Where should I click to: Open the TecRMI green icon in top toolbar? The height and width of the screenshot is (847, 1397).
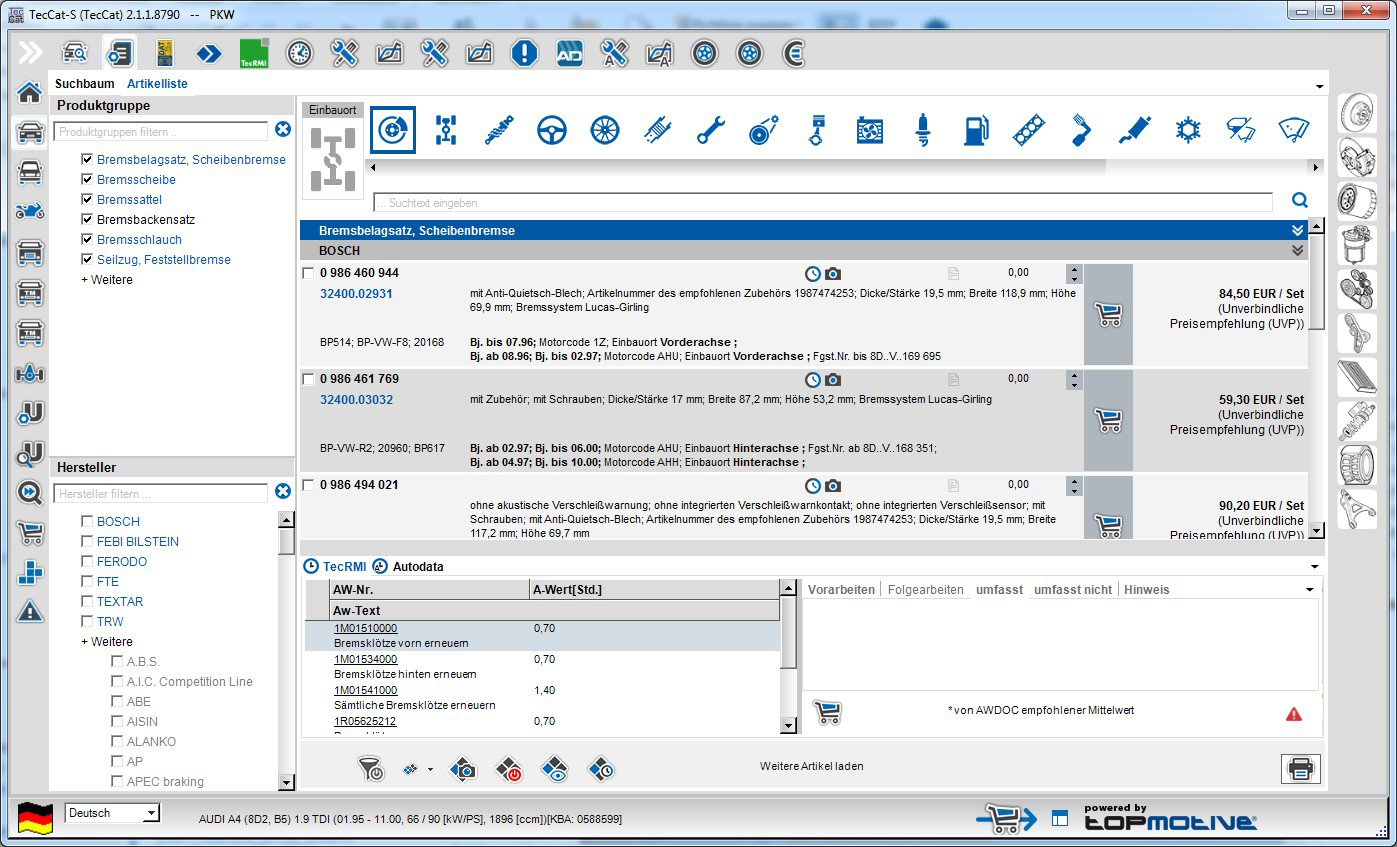[254, 53]
